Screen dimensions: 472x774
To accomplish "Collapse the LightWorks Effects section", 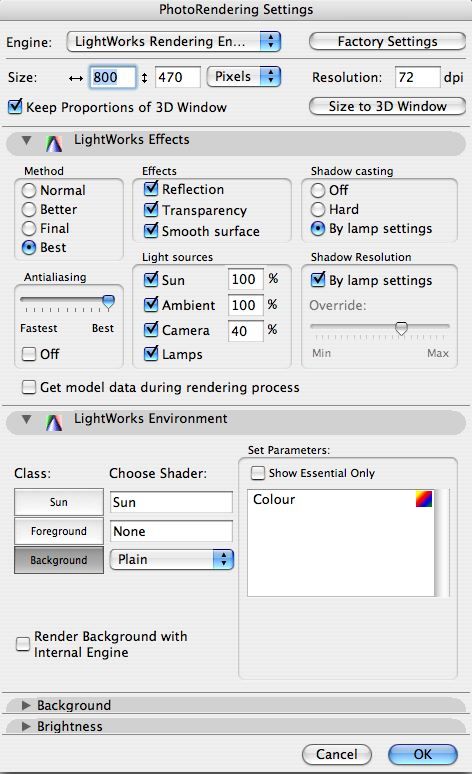I will click(x=27, y=140).
